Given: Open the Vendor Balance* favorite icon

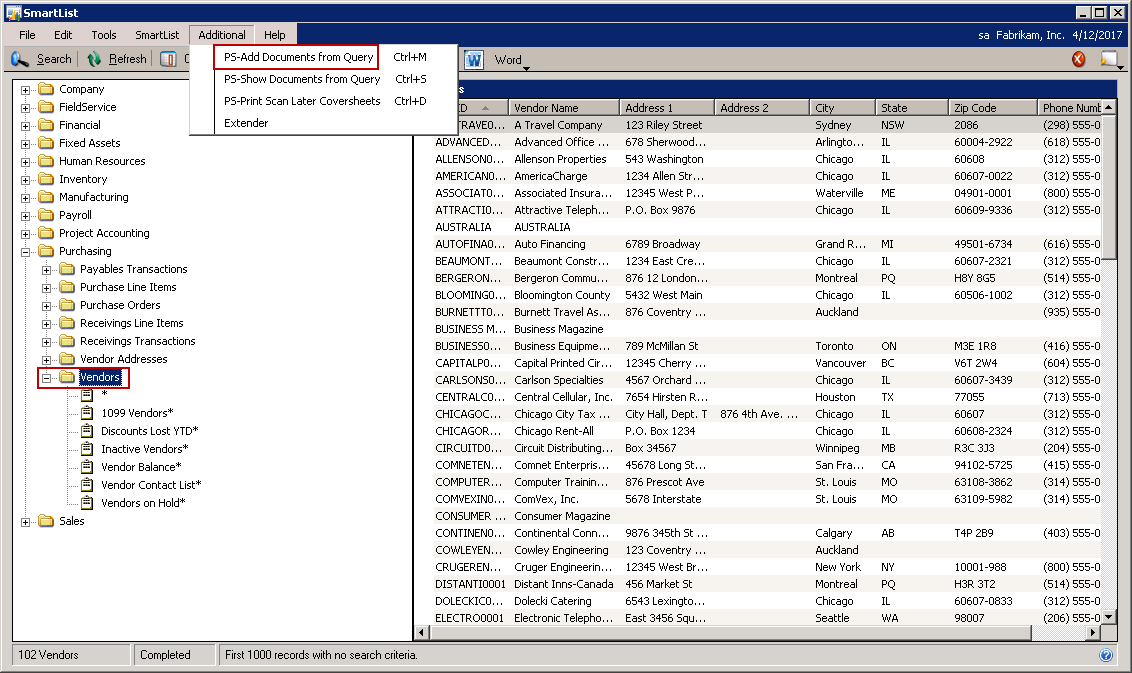Looking at the screenshot, I should (87, 467).
